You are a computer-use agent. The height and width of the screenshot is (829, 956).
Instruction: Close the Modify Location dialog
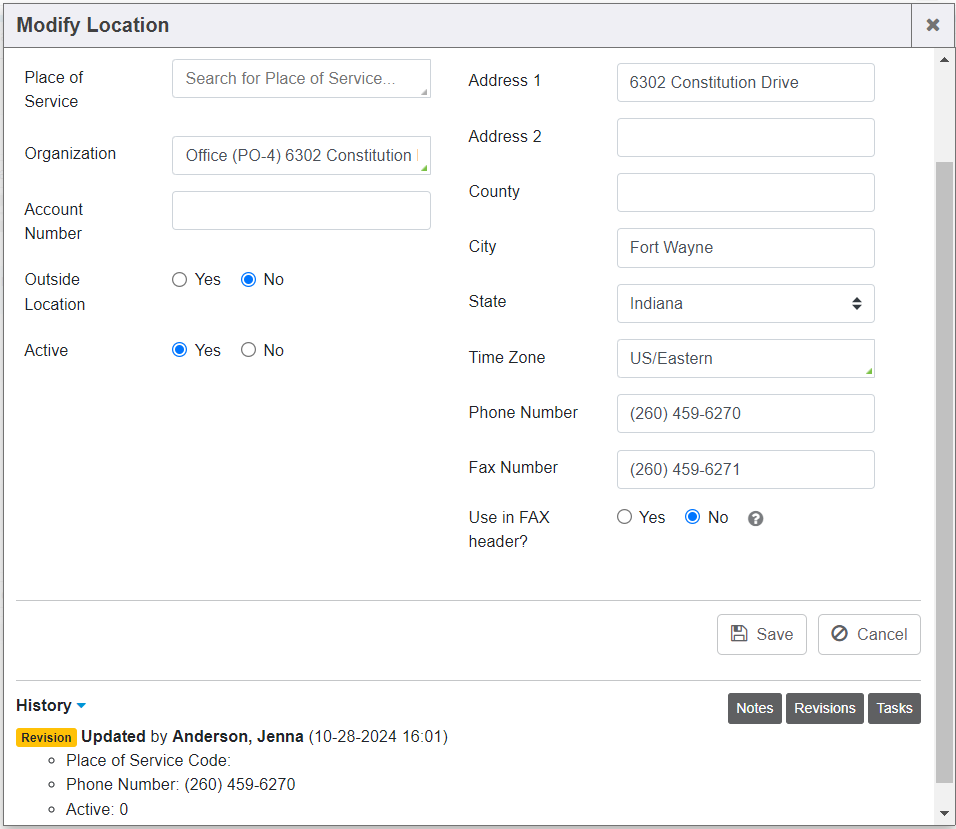point(932,25)
